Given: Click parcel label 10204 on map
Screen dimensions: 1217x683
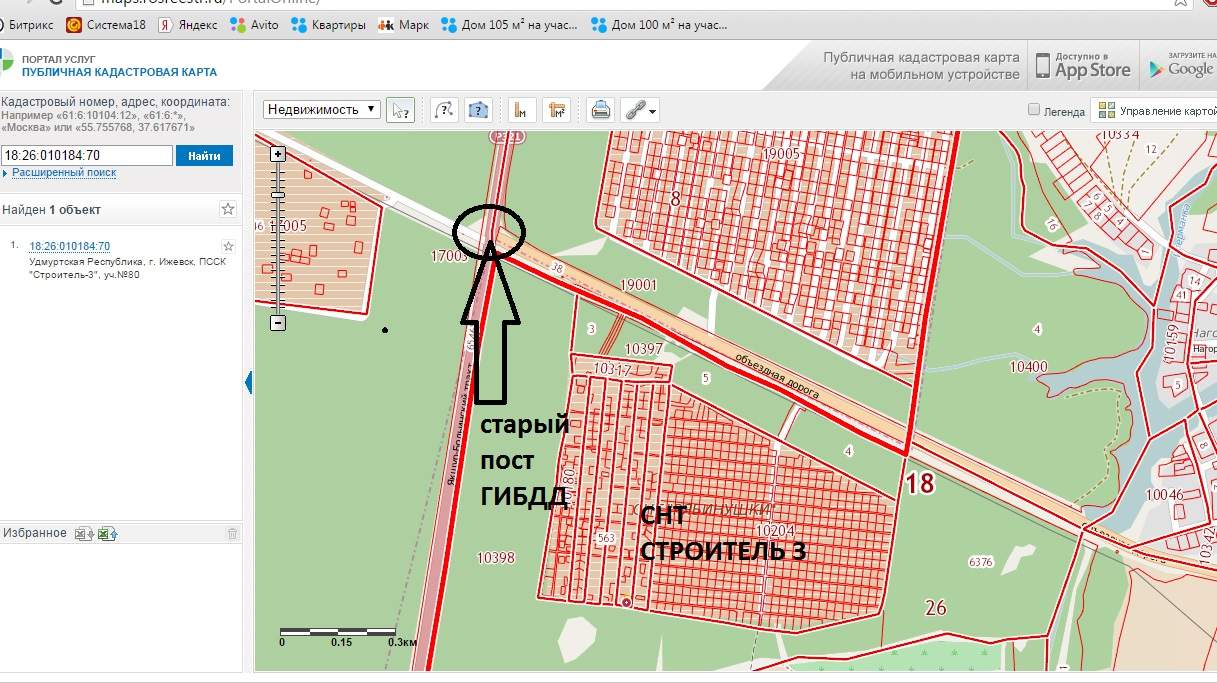Looking at the screenshot, I should pos(776,531).
